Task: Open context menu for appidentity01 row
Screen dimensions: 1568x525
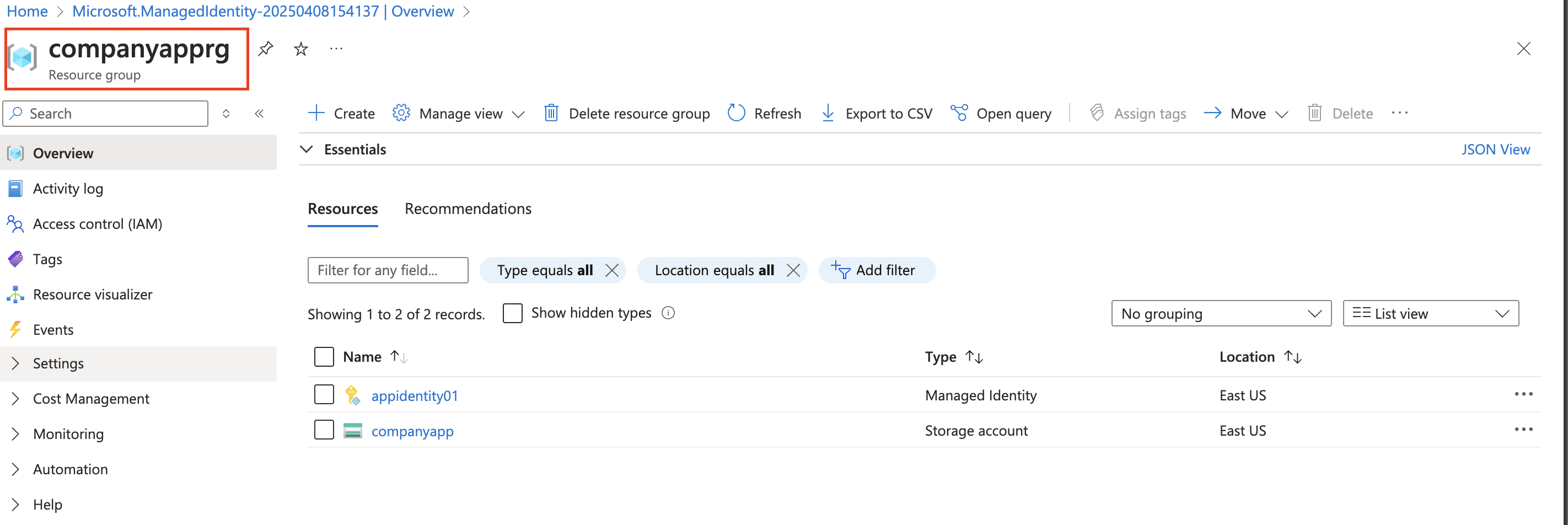Action: click(1523, 394)
